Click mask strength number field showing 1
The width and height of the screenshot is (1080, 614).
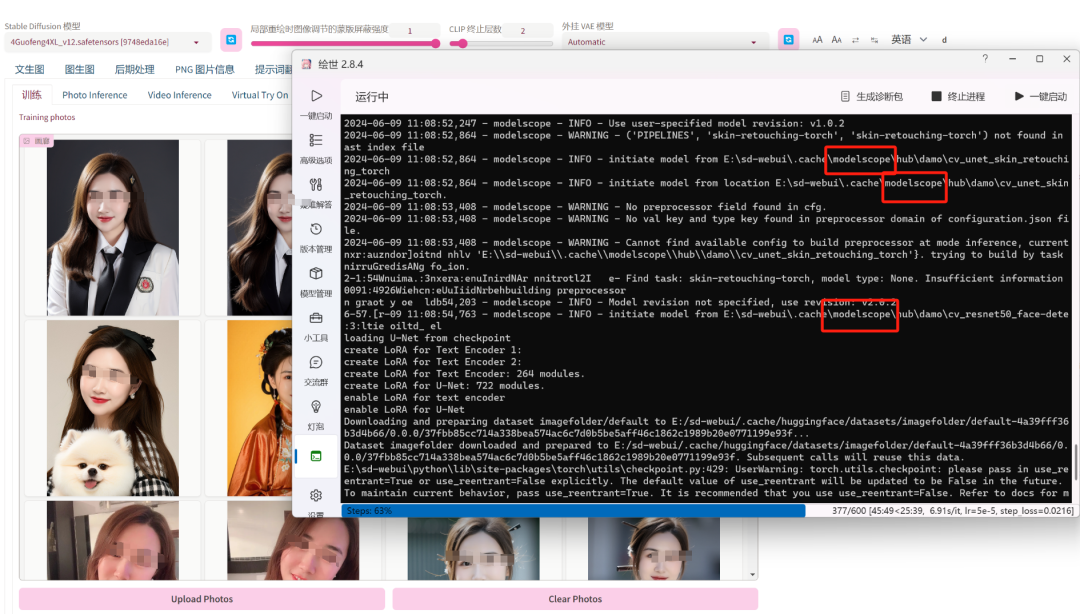[415, 30]
